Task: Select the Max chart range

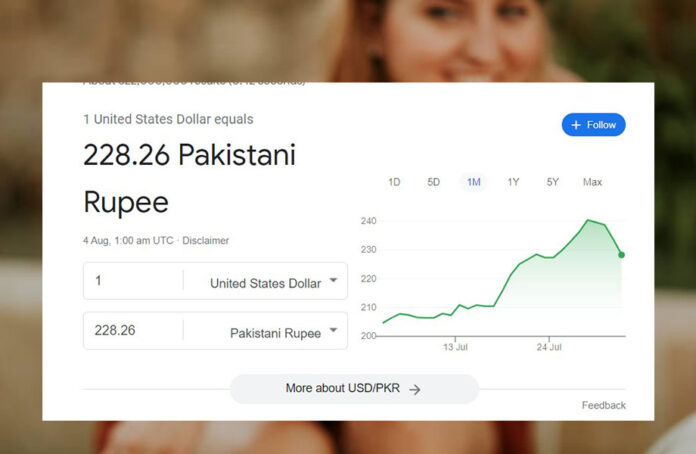Action: point(592,182)
